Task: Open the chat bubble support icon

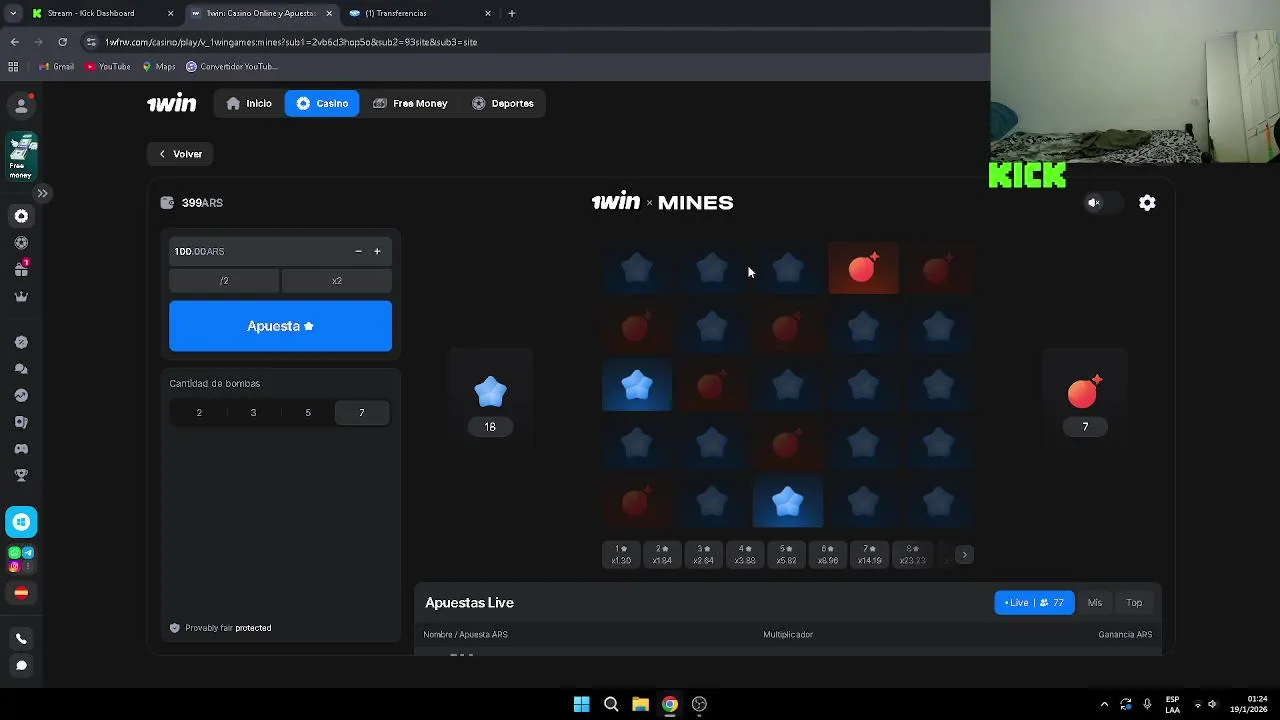Action: pyautogui.click(x=21, y=665)
